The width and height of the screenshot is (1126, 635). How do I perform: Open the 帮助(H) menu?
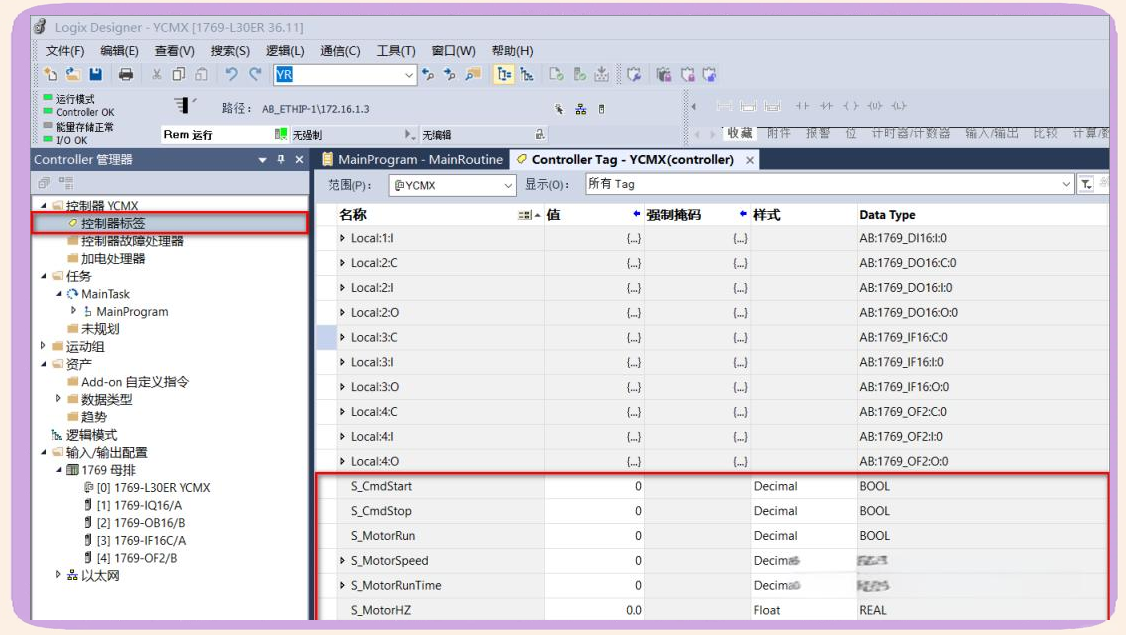[x=512, y=50]
